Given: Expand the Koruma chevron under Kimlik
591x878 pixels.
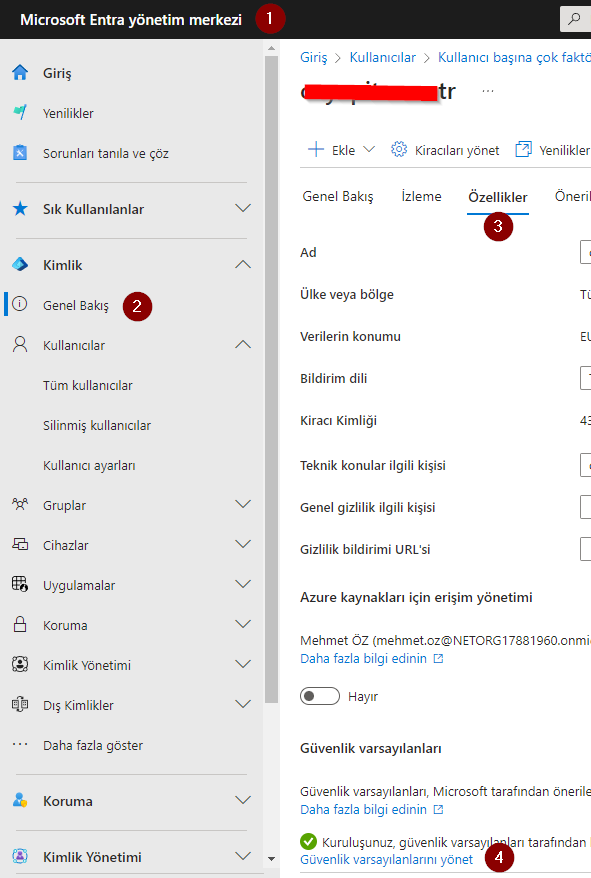Looking at the screenshot, I should [x=243, y=624].
